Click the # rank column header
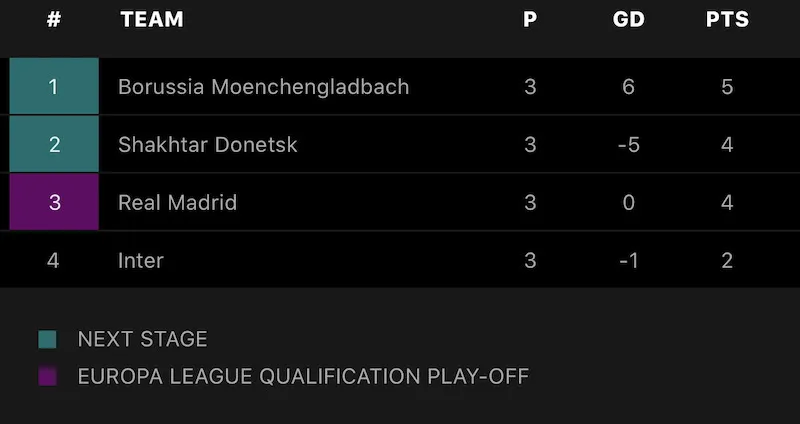The height and width of the screenshot is (424, 800). tap(54, 20)
